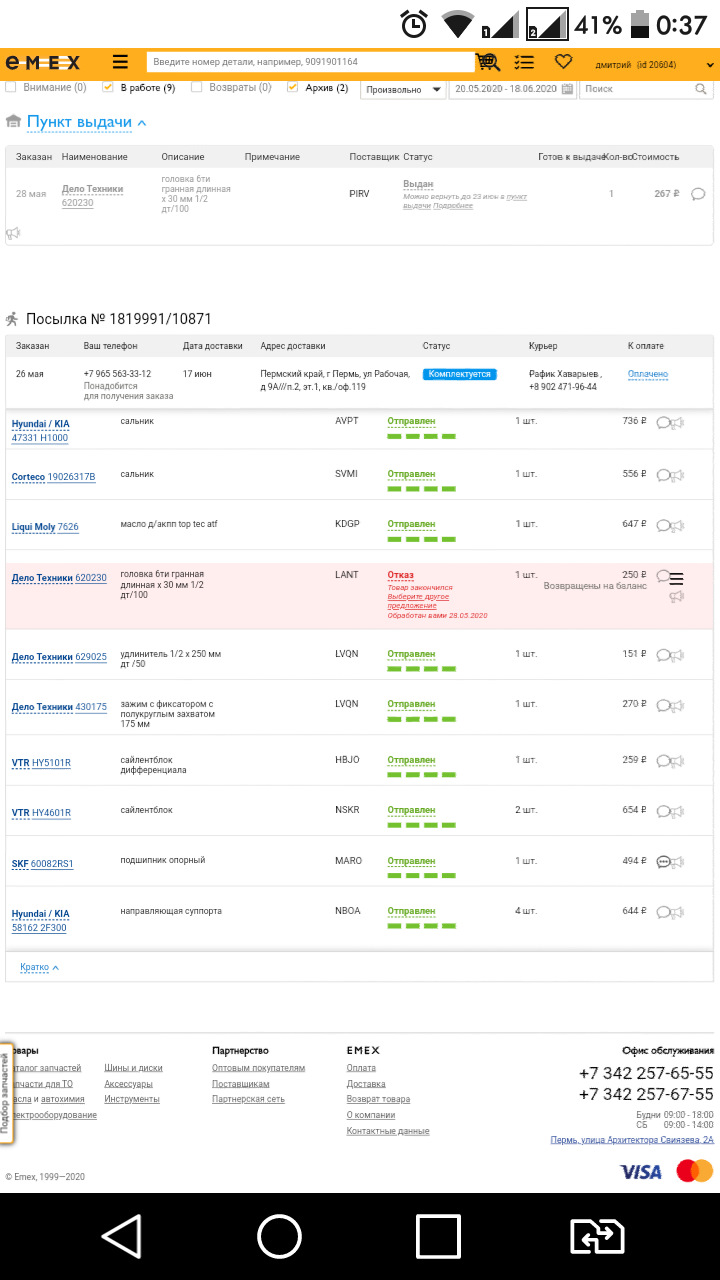720x1280 pixels.
Task: Click the magnifier icon in the Поиск field
Action: [x=701, y=89]
